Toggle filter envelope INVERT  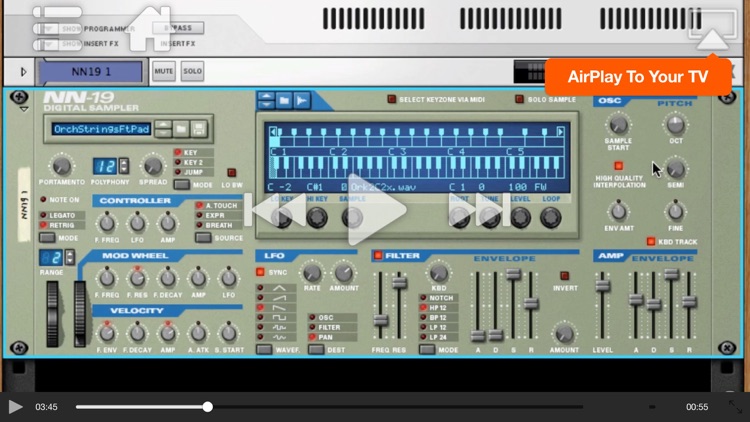pyautogui.click(x=564, y=276)
